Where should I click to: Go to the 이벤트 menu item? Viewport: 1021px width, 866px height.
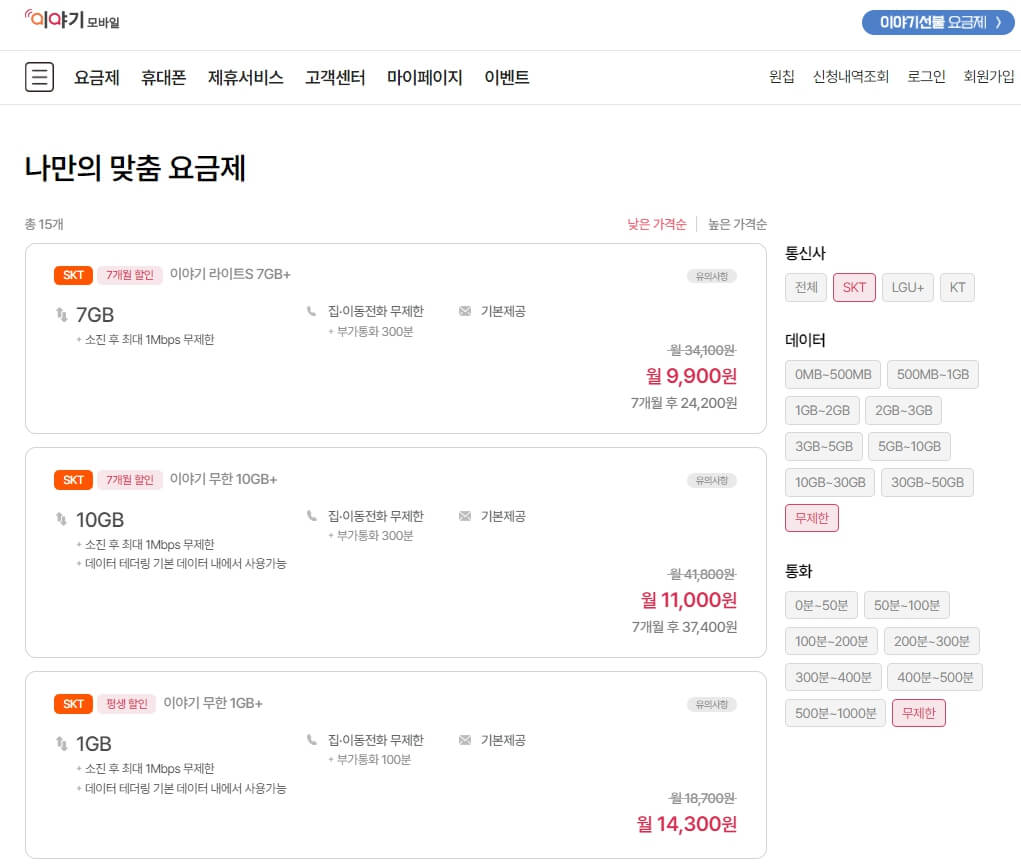(x=506, y=77)
